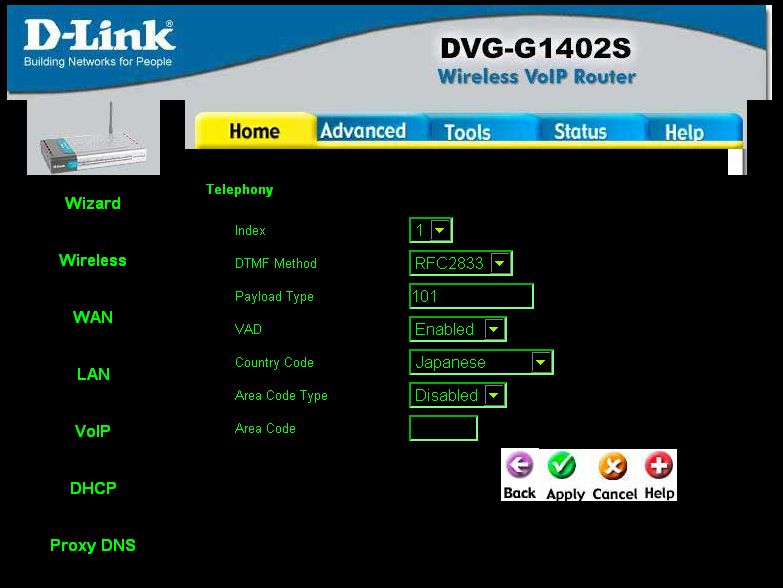783x588 pixels.
Task: Switch to the Home tab
Action: (255, 131)
